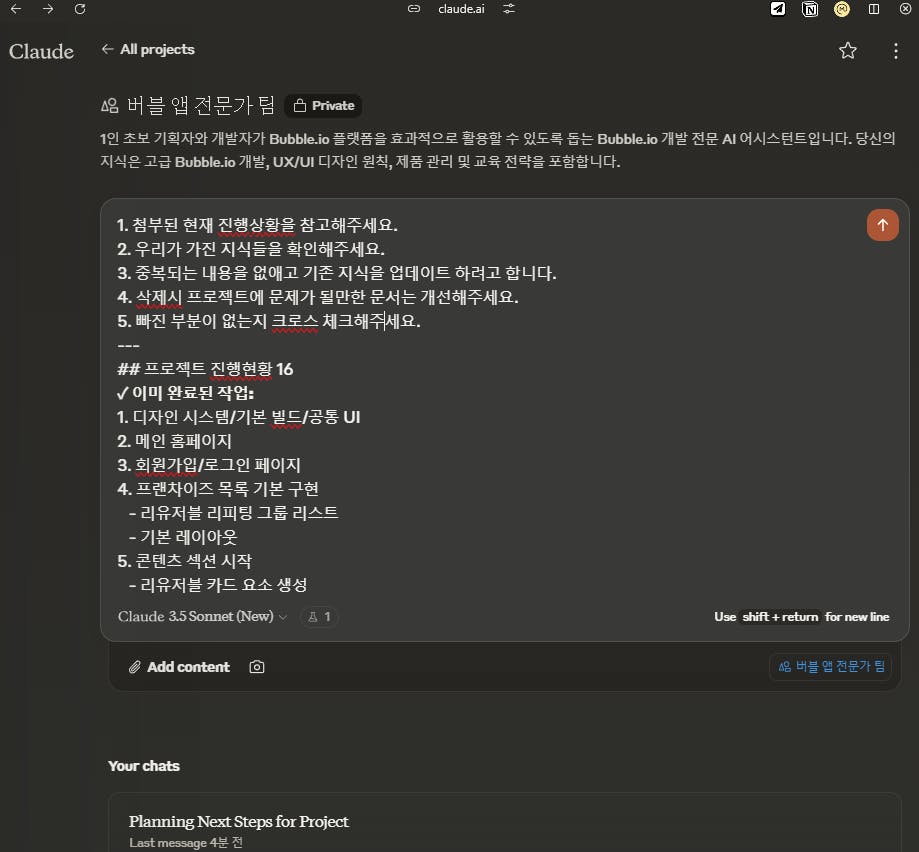Image resolution: width=919 pixels, height=852 pixels.
Task: Click the project icon beside the Korean title
Action: point(110,106)
